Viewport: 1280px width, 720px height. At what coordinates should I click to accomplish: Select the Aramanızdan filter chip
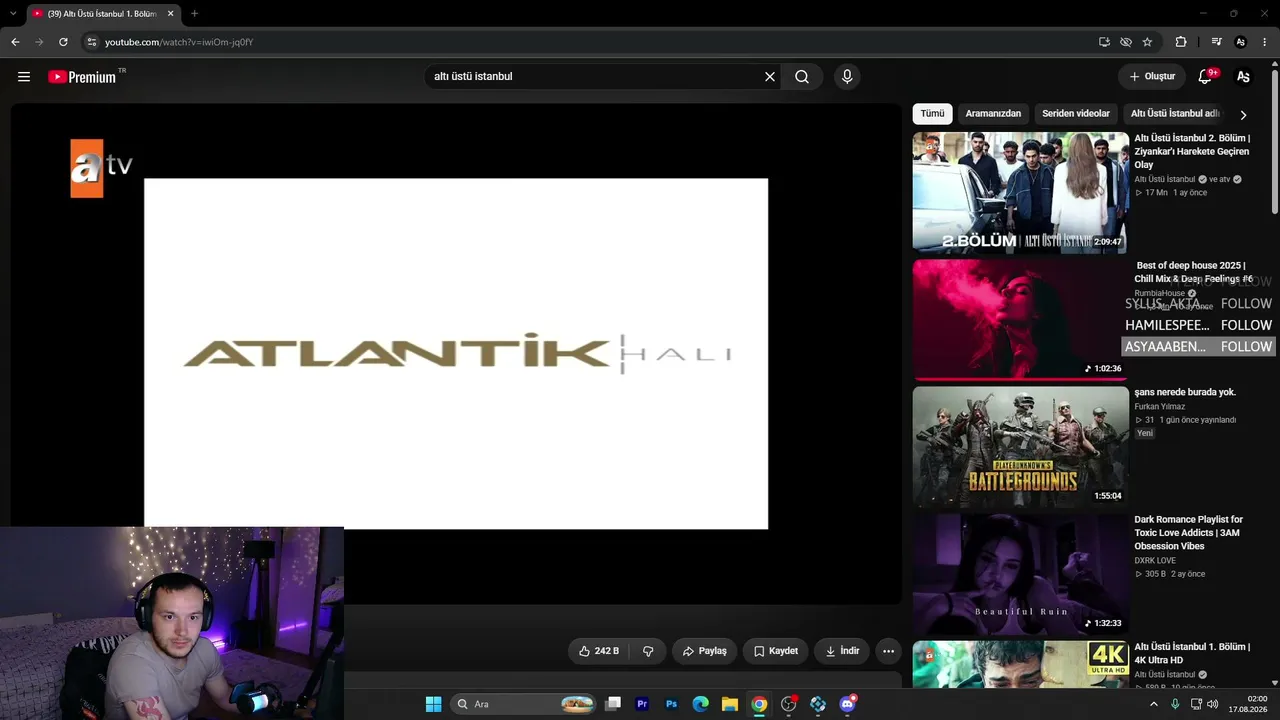(993, 114)
